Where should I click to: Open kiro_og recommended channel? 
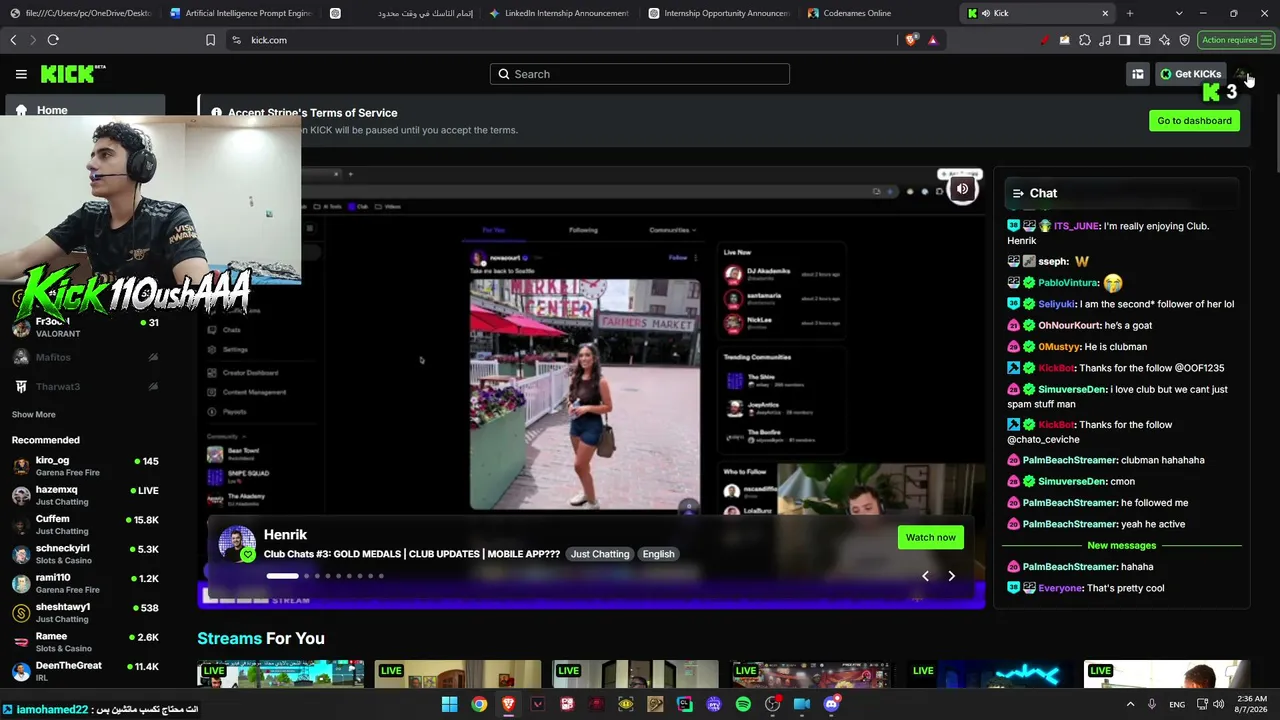[x=85, y=466]
